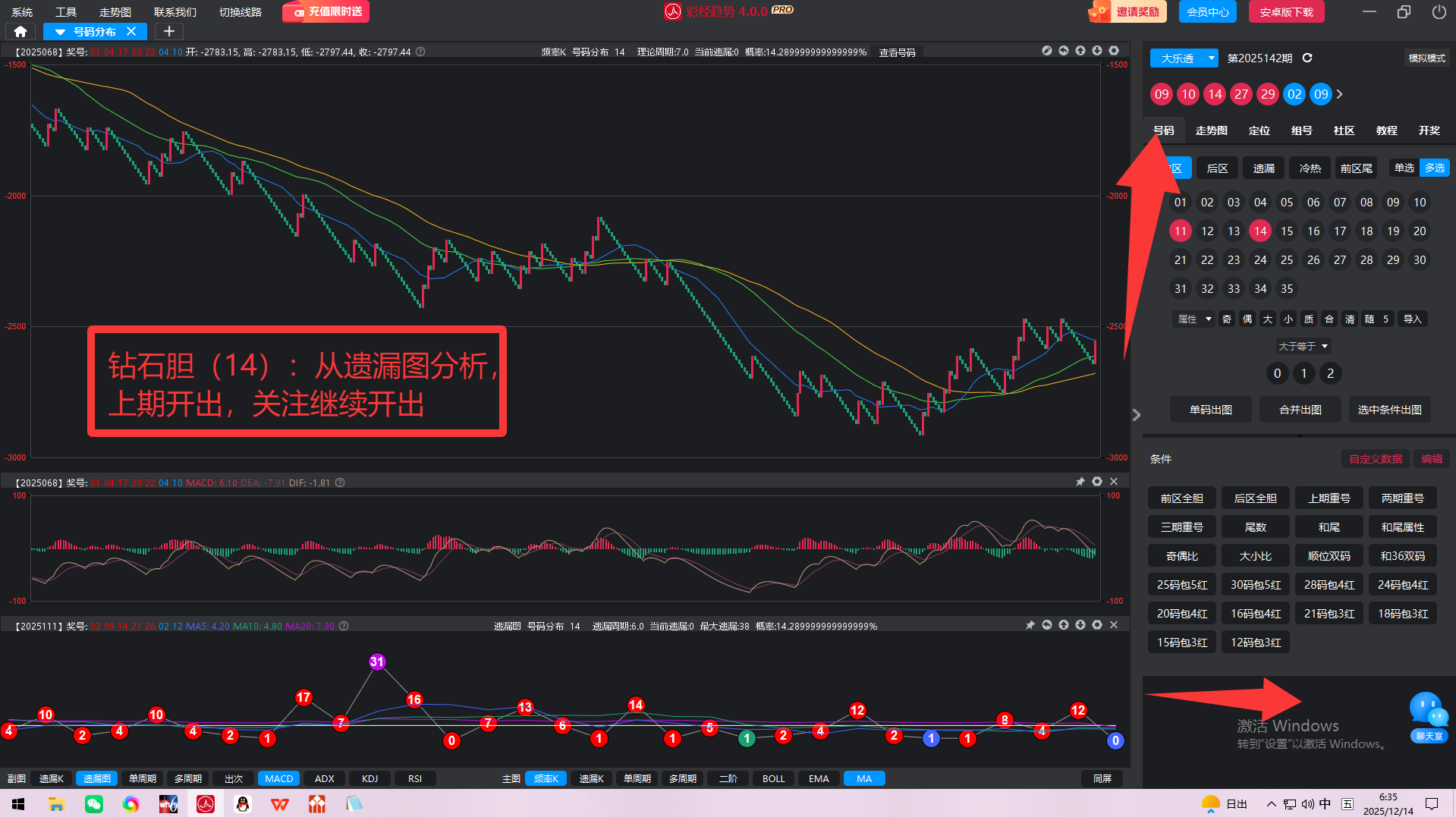This screenshot has width=1456, height=817.
Task: Click the purple 31 data point on chart
Action: point(377,661)
